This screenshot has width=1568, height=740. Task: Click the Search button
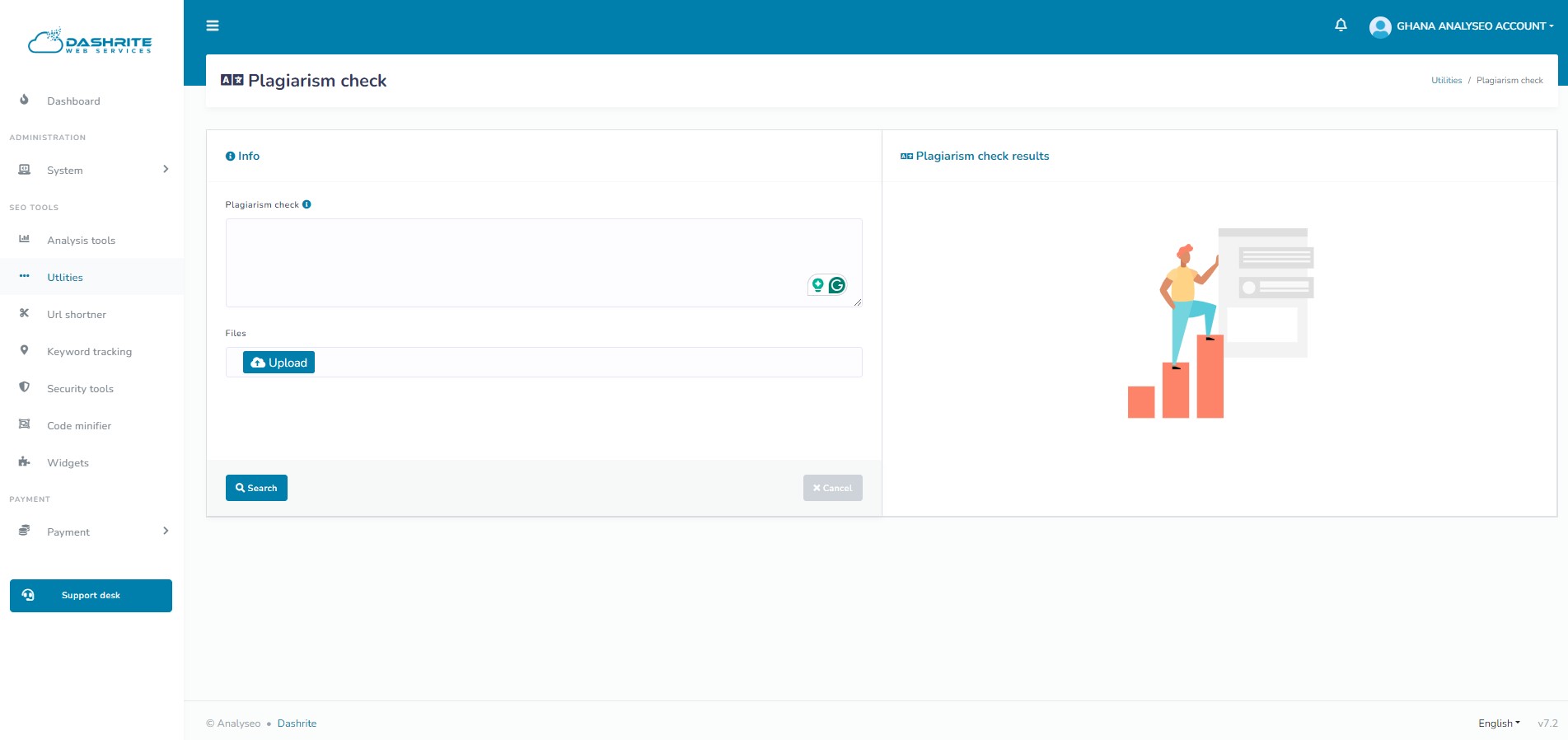coord(256,488)
